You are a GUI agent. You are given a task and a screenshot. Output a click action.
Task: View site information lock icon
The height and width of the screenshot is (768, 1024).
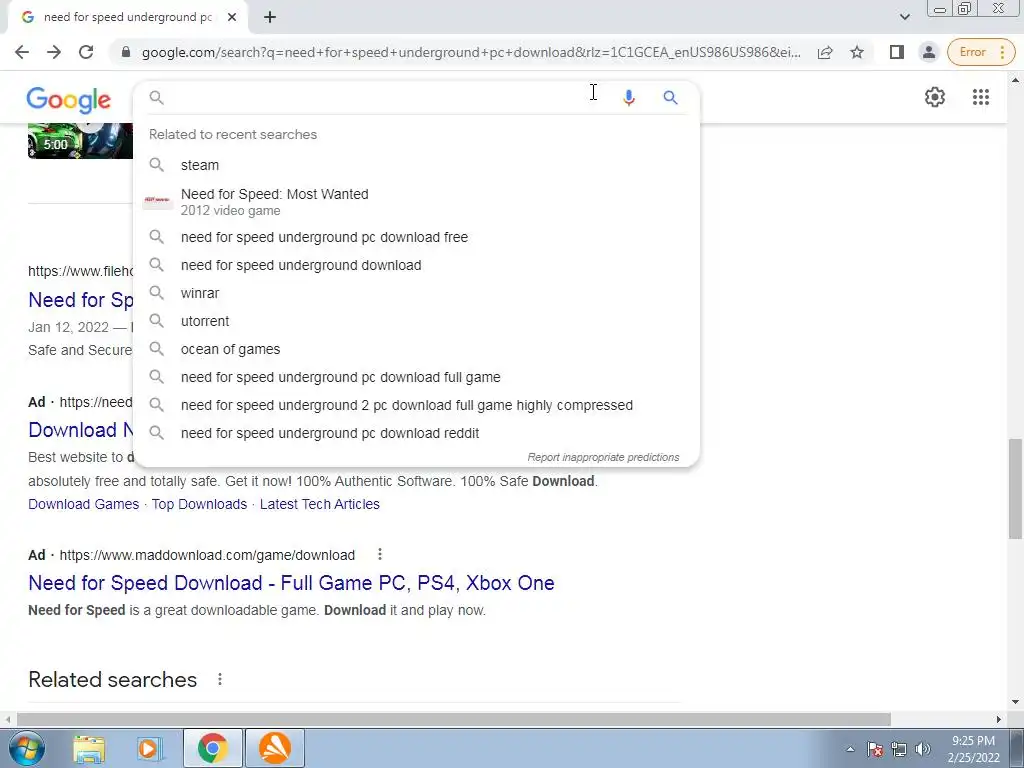coord(126,52)
